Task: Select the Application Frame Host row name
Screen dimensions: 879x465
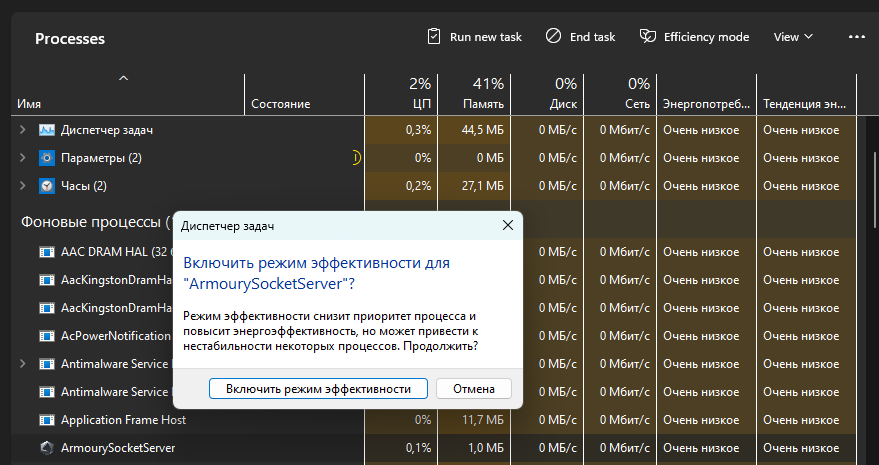Action: coord(123,420)
